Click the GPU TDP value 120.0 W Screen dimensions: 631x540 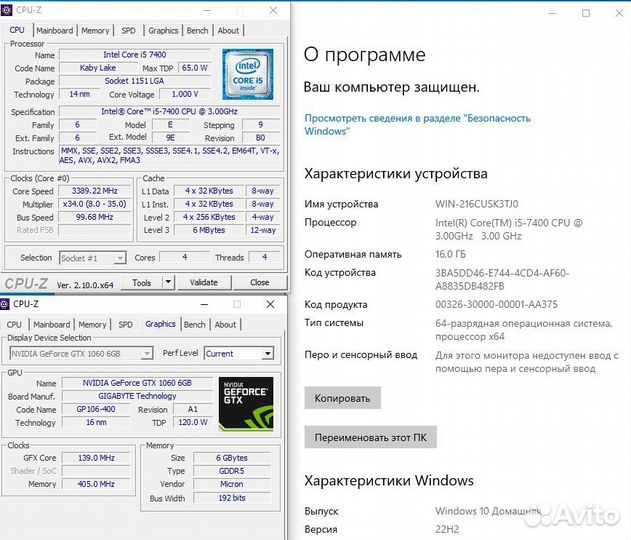(193, 422)
